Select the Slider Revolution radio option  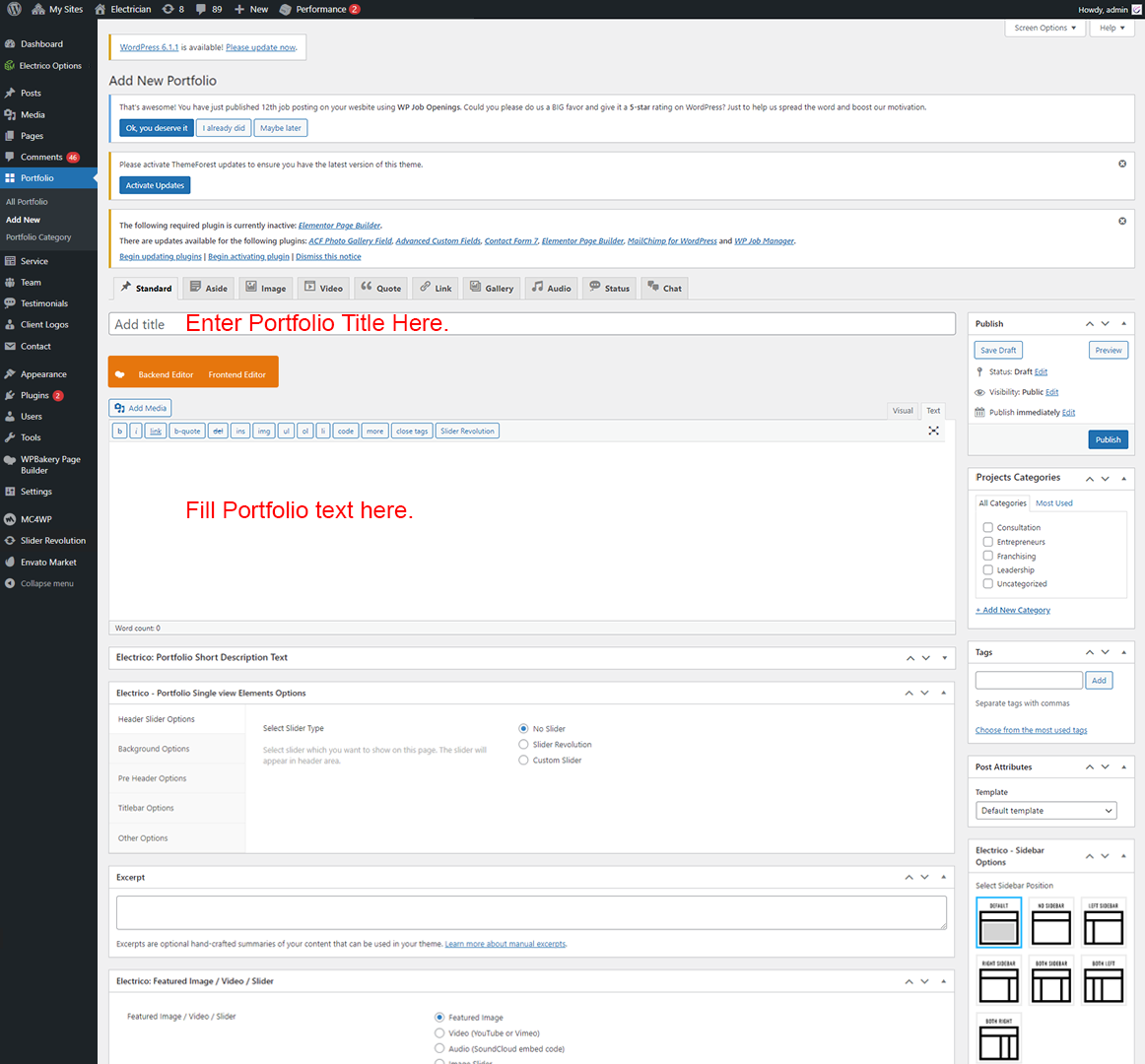(x=523, y=745)
